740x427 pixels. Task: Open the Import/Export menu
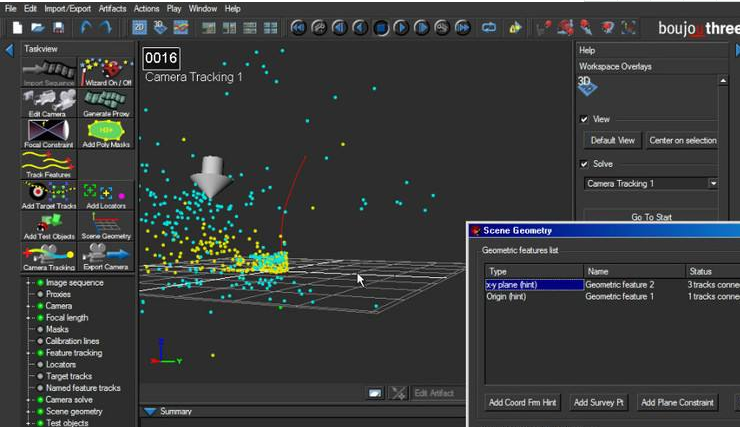68,8
